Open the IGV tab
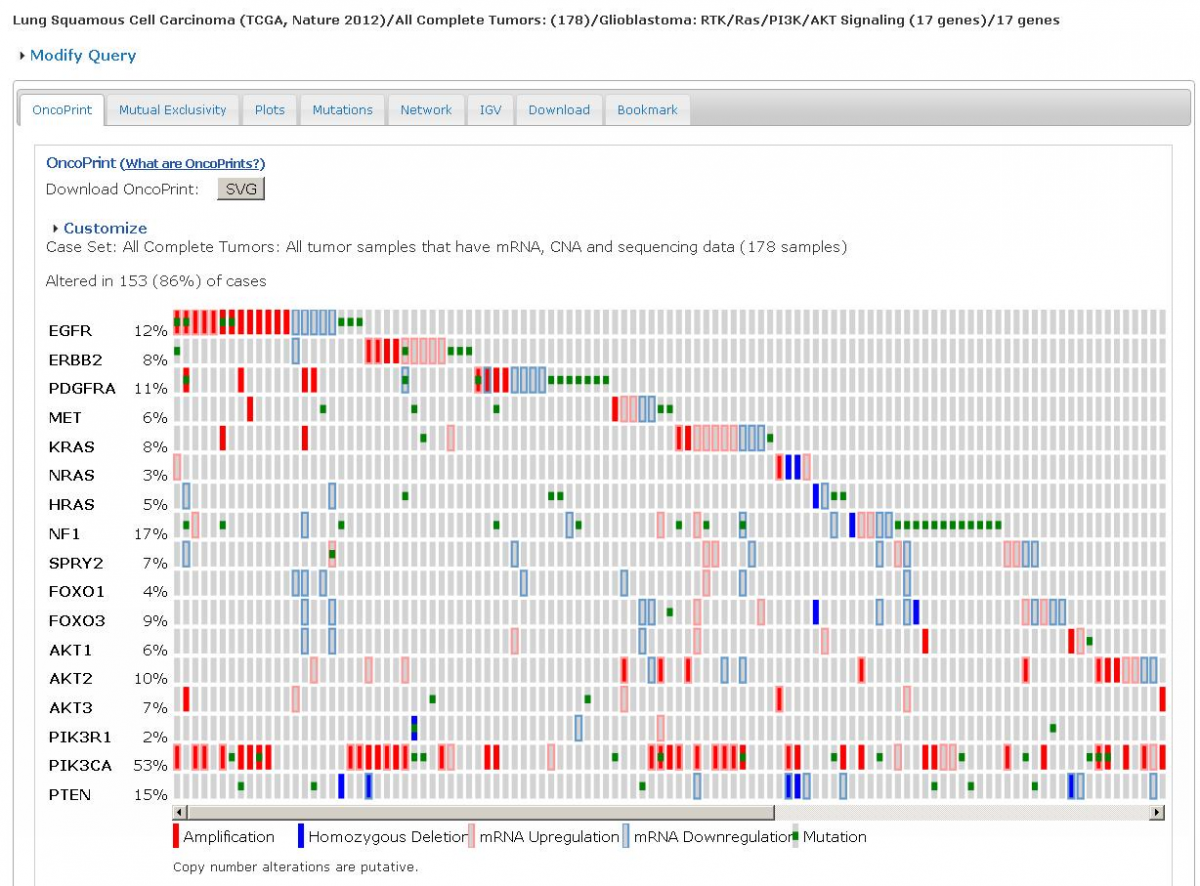Screen dimensions: 1200x886 click(490, 110)
